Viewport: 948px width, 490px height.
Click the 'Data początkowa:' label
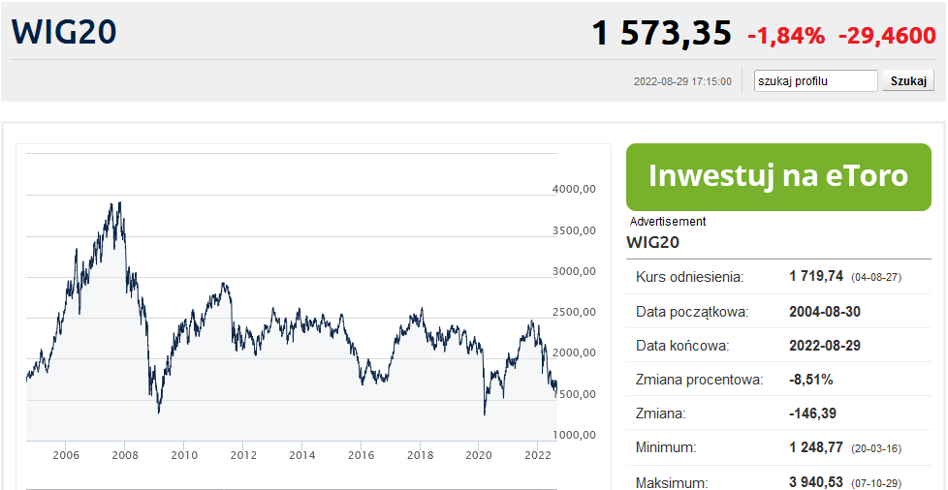click(692, 312)
